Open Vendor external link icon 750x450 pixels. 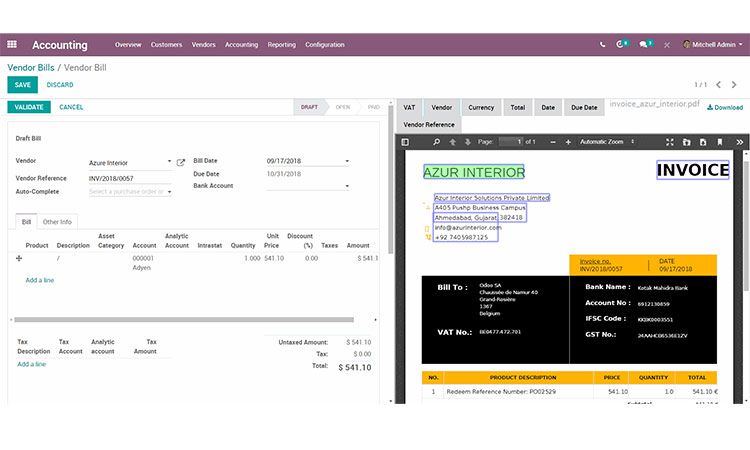181,162
